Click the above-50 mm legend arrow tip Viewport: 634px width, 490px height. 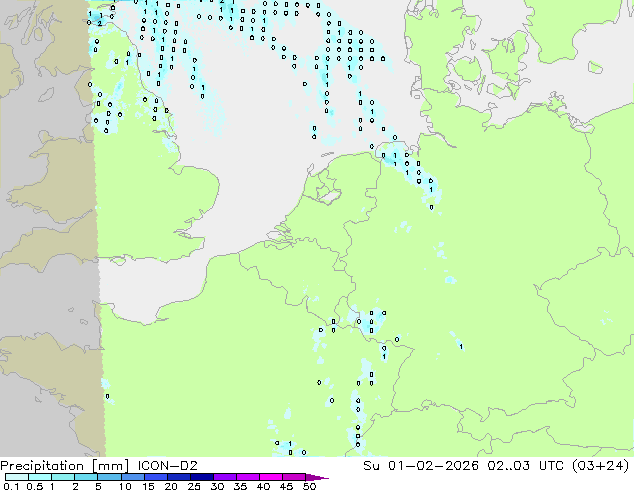click(317, 477)
